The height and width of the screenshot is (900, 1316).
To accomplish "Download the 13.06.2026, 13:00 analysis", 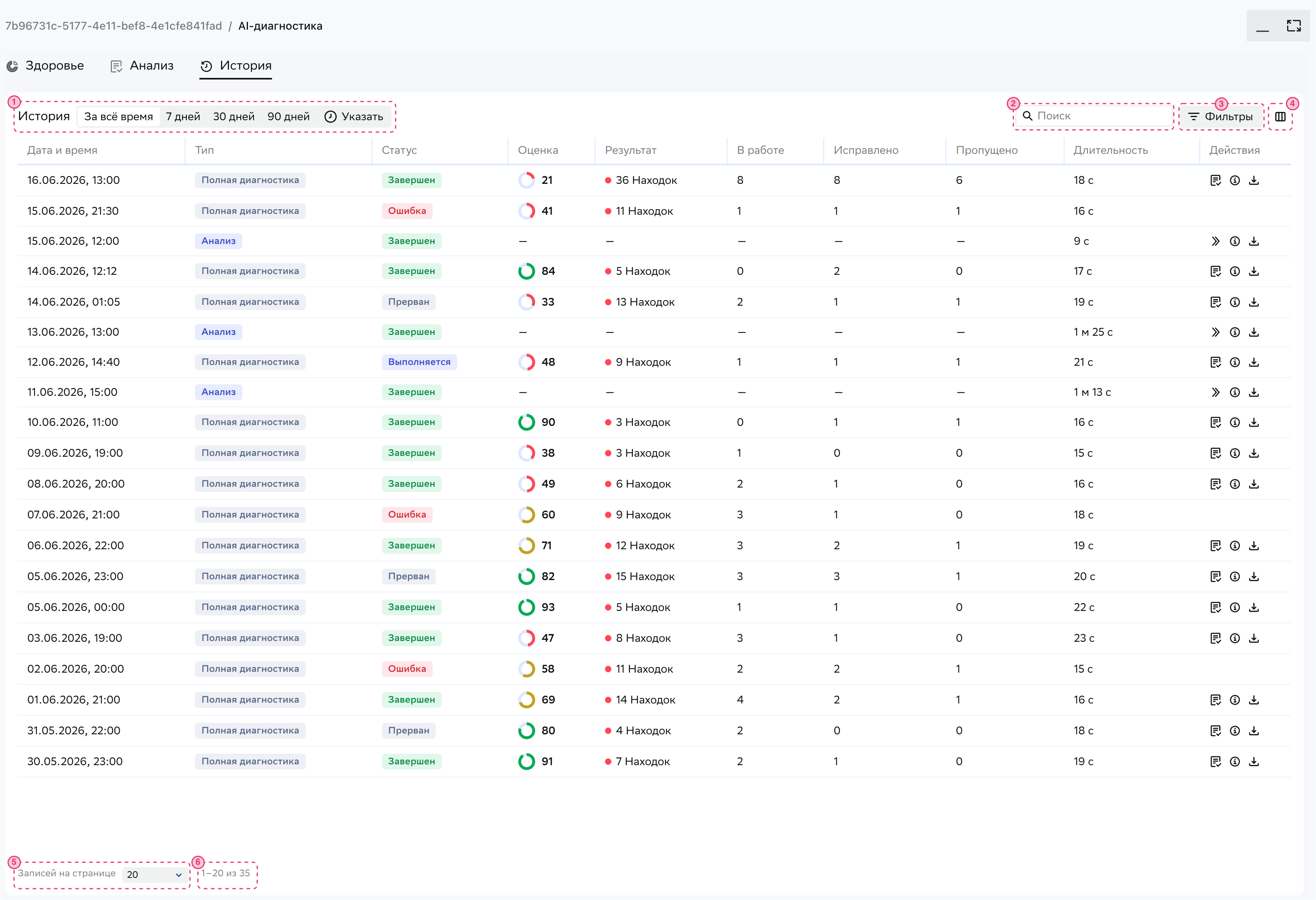I will click(1254, 332).
